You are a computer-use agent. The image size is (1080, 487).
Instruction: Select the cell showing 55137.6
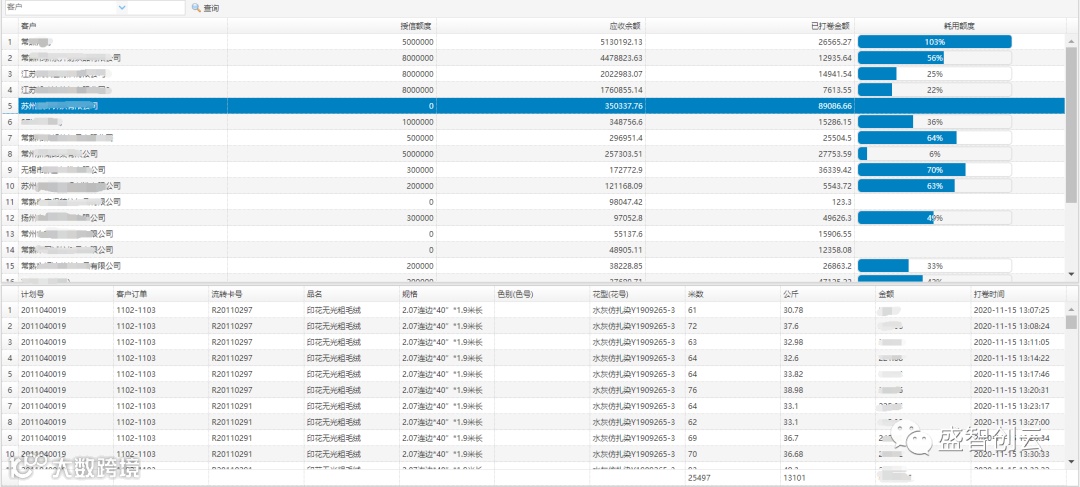point(628,234)
